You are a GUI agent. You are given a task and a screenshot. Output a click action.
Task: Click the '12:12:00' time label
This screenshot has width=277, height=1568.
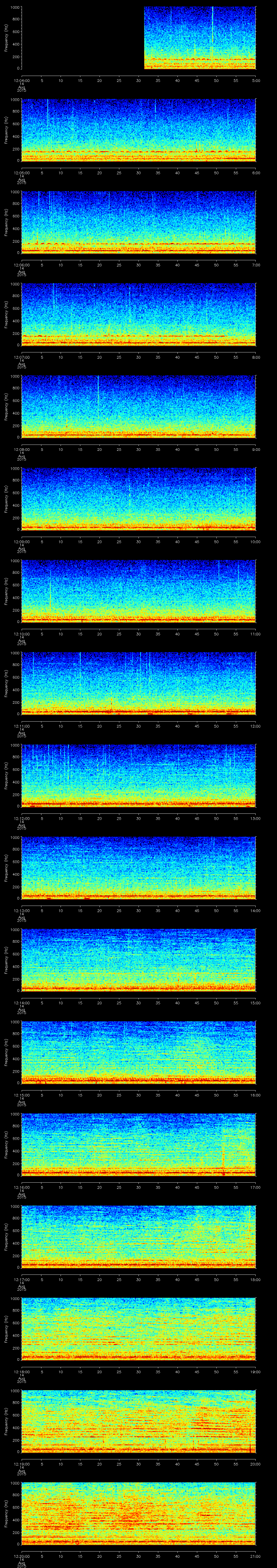pyautogui.click(x=21, y=818)
